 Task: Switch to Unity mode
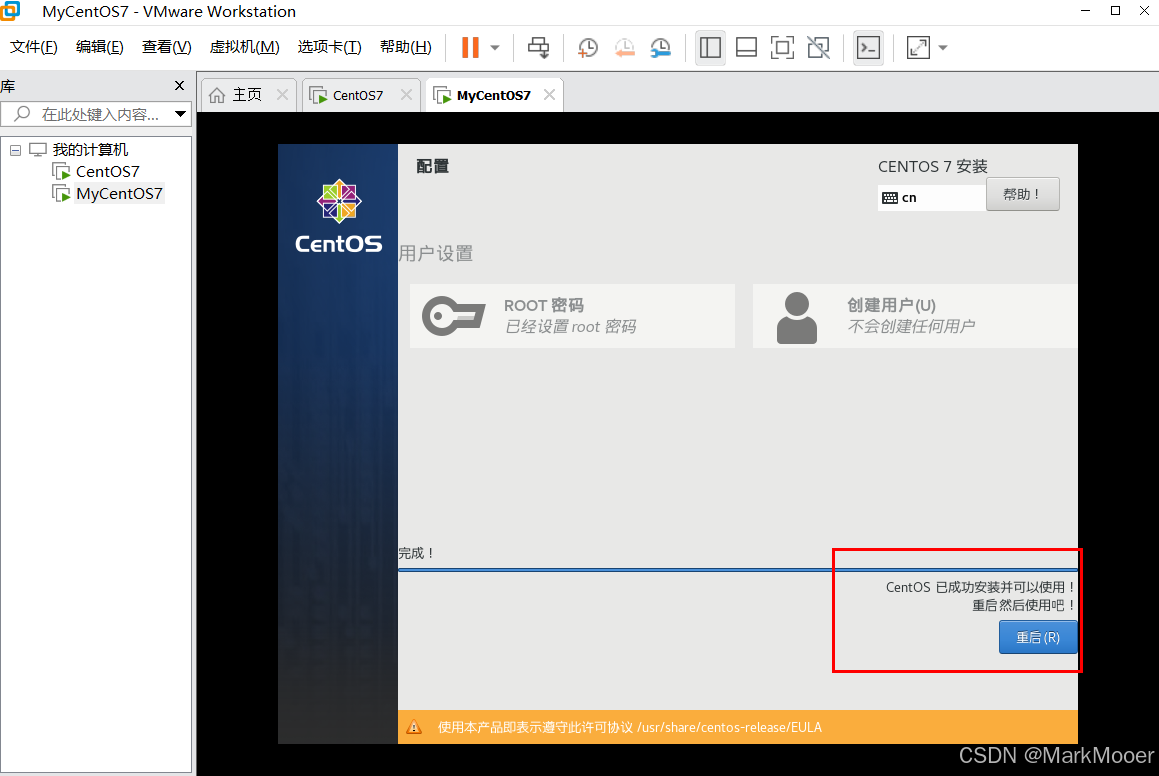coord(818,47)
